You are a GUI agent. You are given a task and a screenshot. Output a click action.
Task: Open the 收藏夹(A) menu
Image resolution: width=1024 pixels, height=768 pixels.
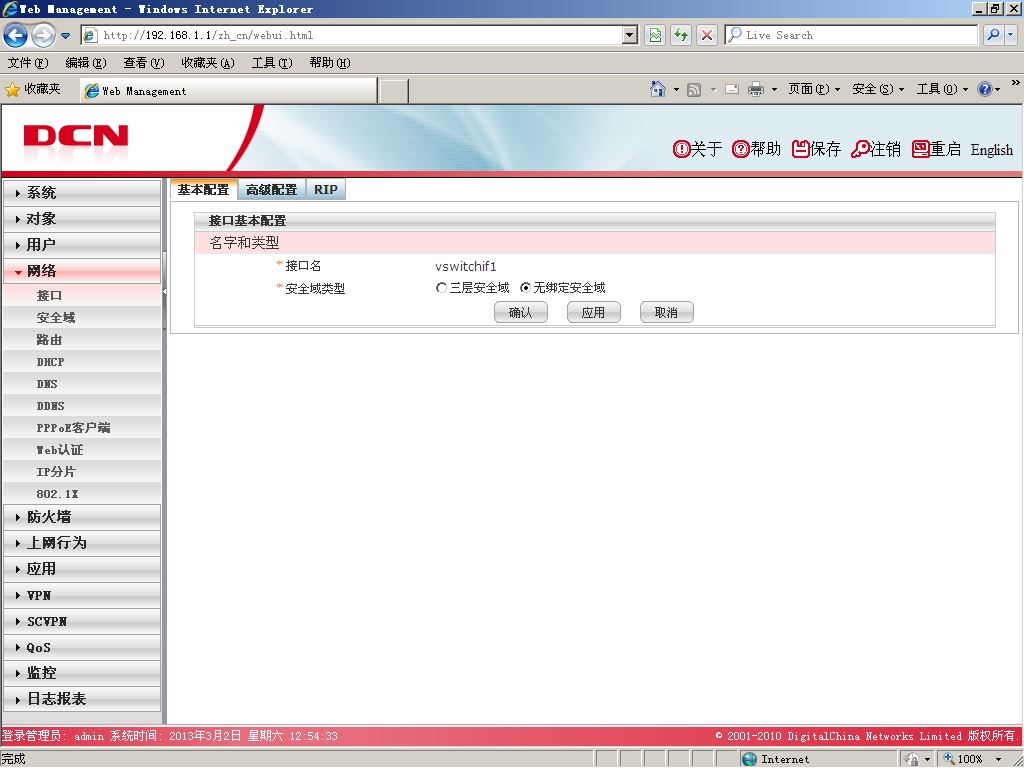(208, 63)
